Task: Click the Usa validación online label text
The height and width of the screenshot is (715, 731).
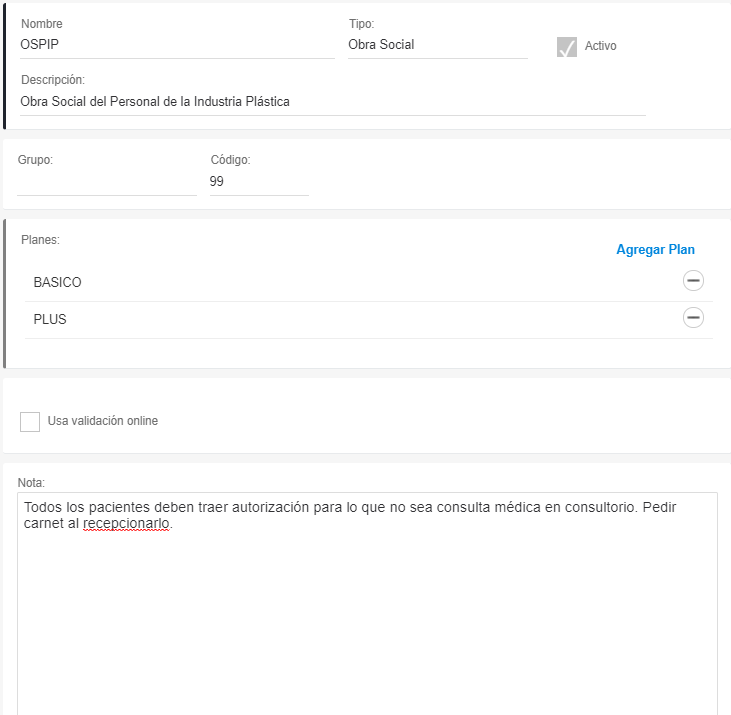Action: 103,421
